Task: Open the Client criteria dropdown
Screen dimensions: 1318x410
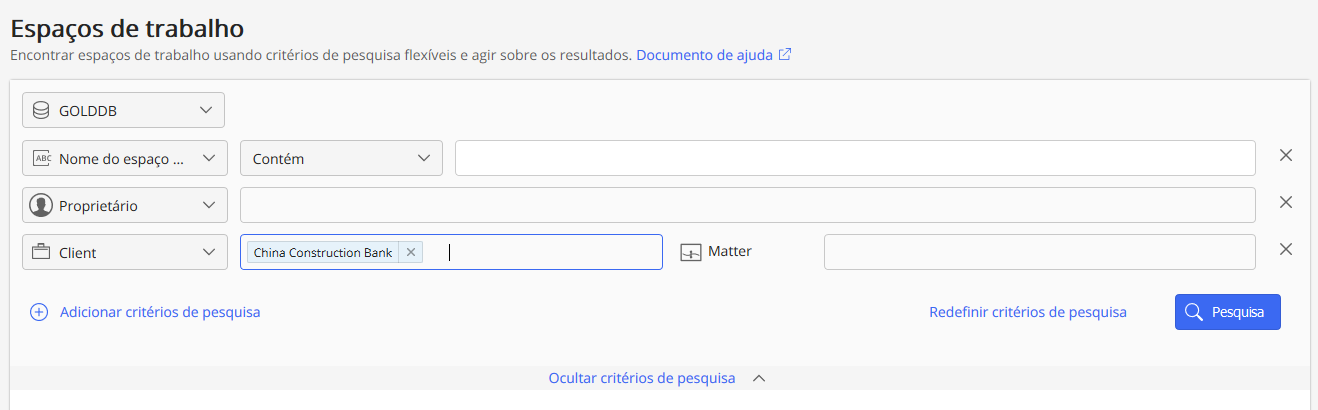Action: [x=208, y=253]
